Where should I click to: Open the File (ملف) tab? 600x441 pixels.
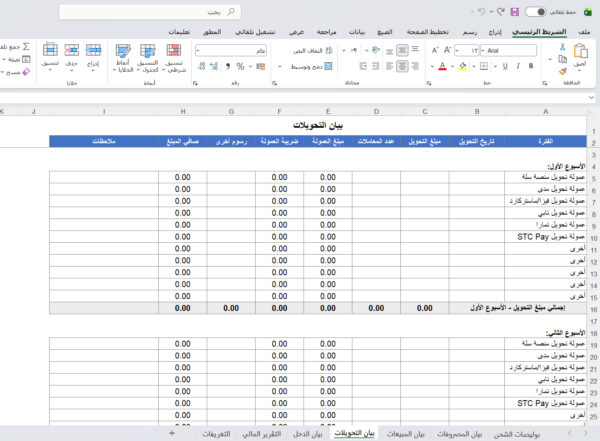584,32
